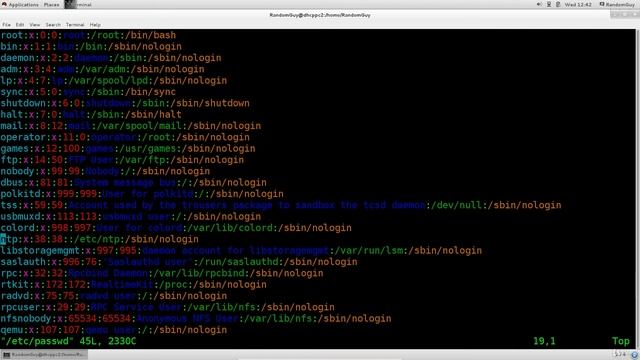Screen dimensions: 640x360
Task: Open the File menu of terminal
Action: 7,24
